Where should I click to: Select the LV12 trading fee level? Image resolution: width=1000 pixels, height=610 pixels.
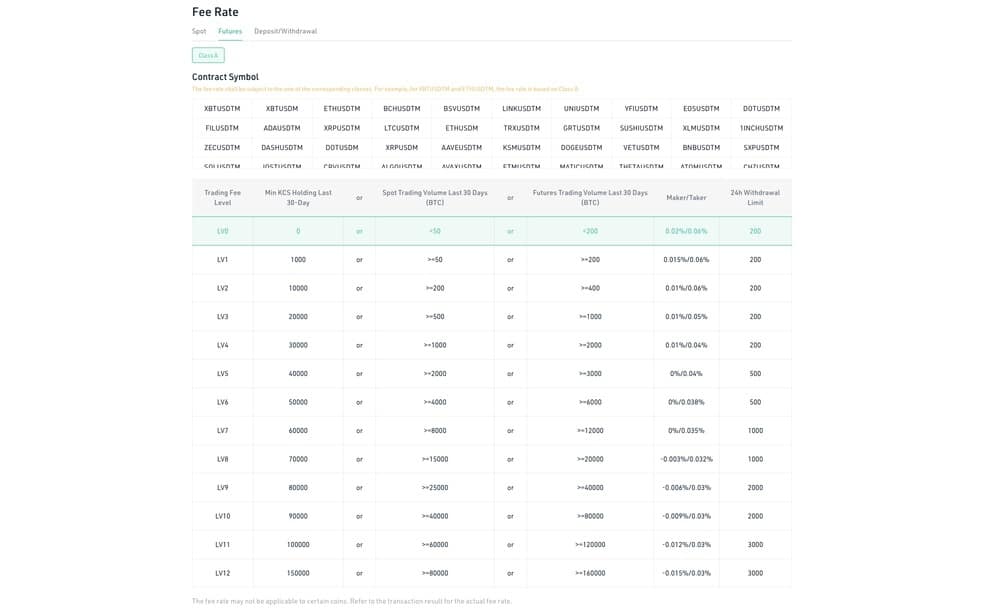pos(223,573)
